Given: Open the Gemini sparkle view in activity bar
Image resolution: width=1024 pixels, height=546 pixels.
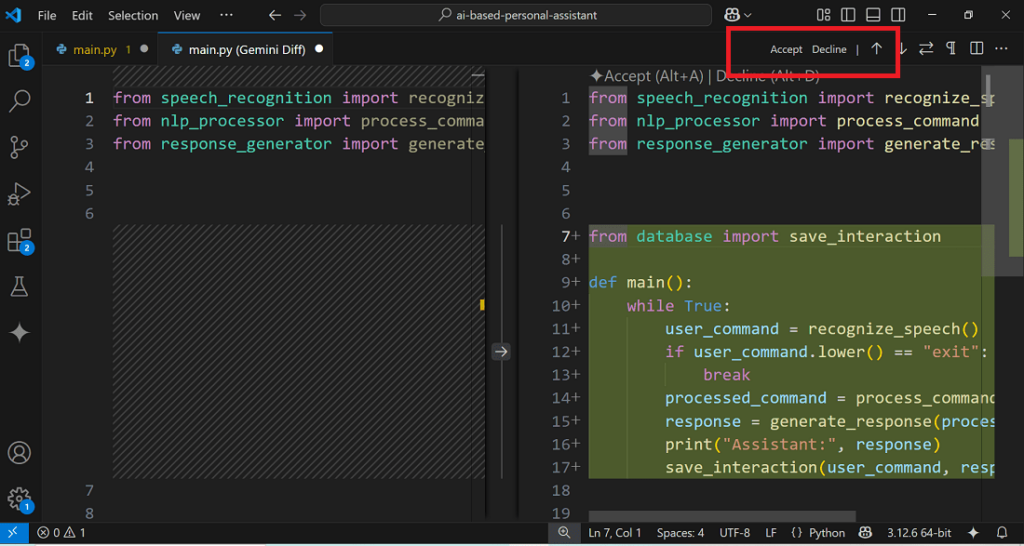Looking at the screenshot, I should [19, 332].
